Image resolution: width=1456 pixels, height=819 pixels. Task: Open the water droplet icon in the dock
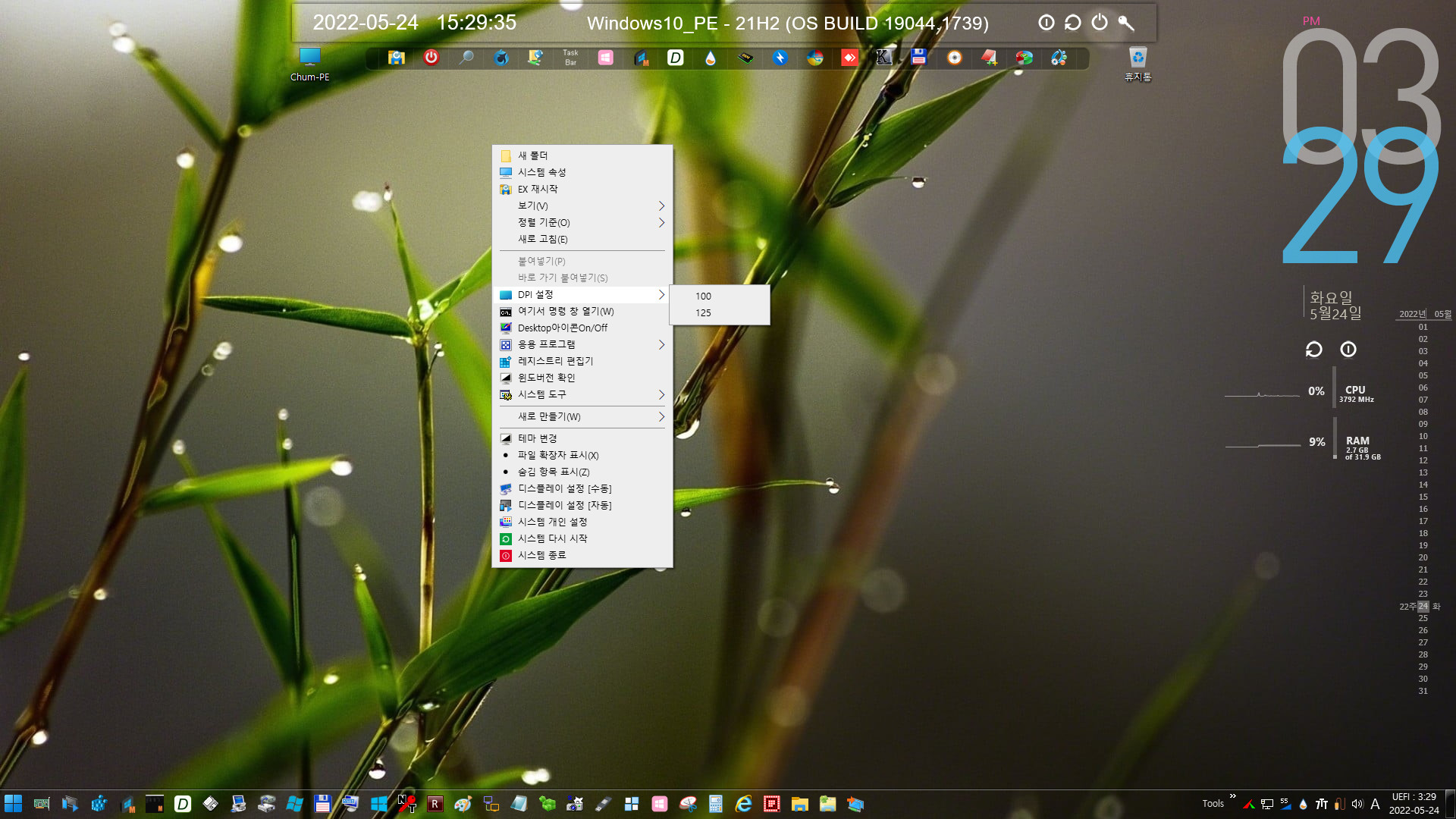point(710,58)
